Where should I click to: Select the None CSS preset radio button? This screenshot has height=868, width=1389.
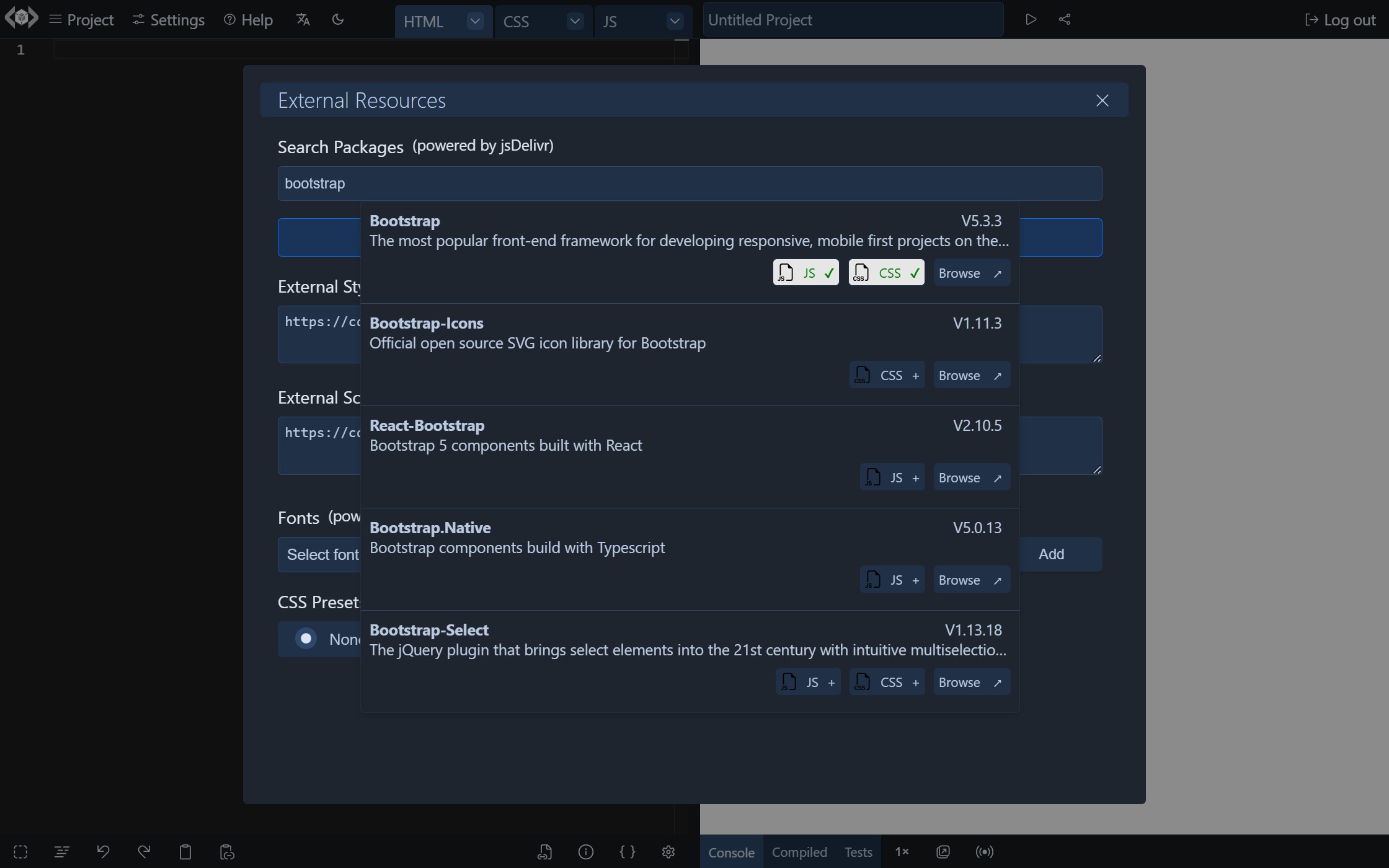click(x=306, y=639)
